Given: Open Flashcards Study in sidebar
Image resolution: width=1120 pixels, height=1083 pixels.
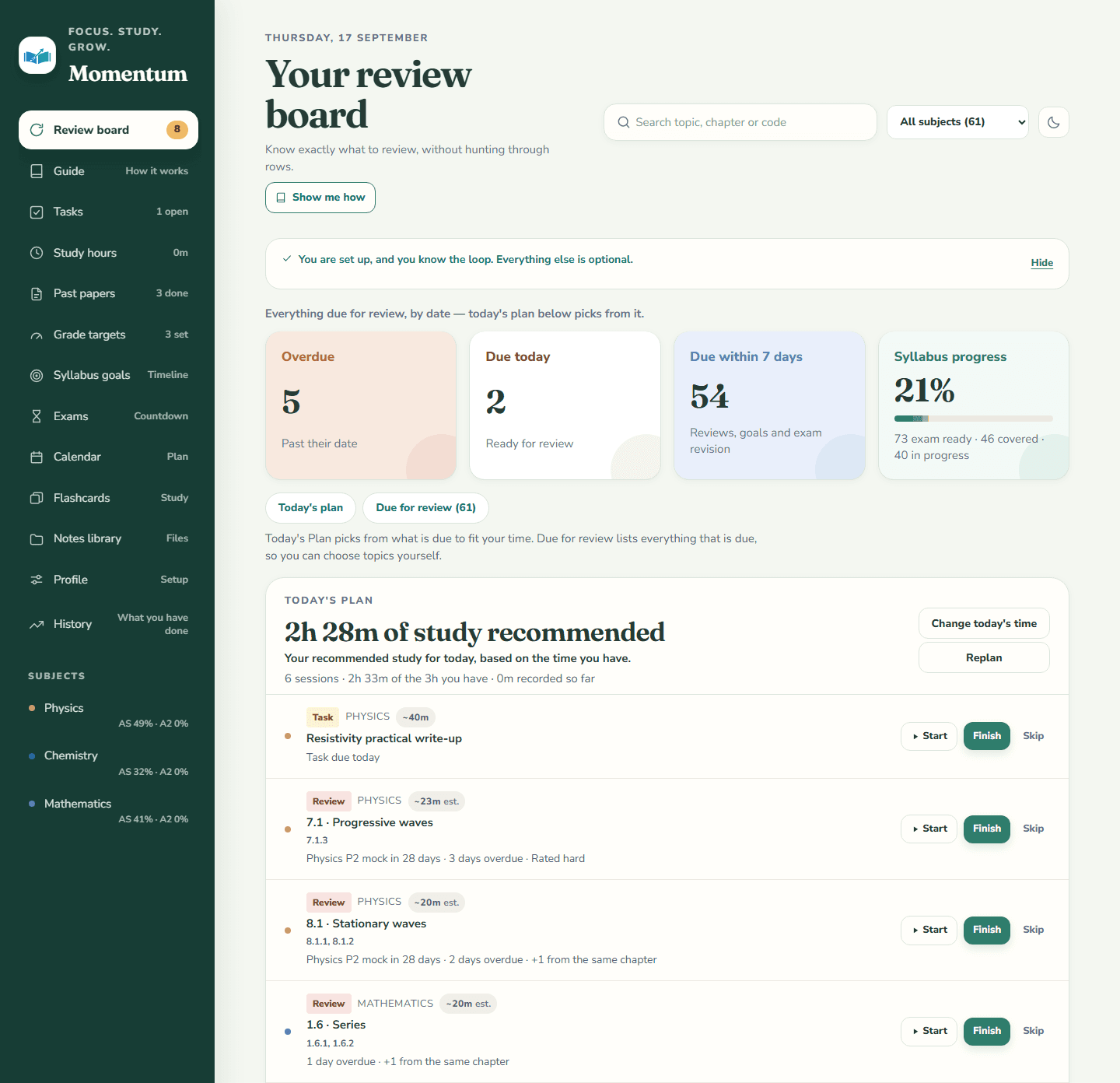Looking at the screenshot, I should (x=108, y=498).
